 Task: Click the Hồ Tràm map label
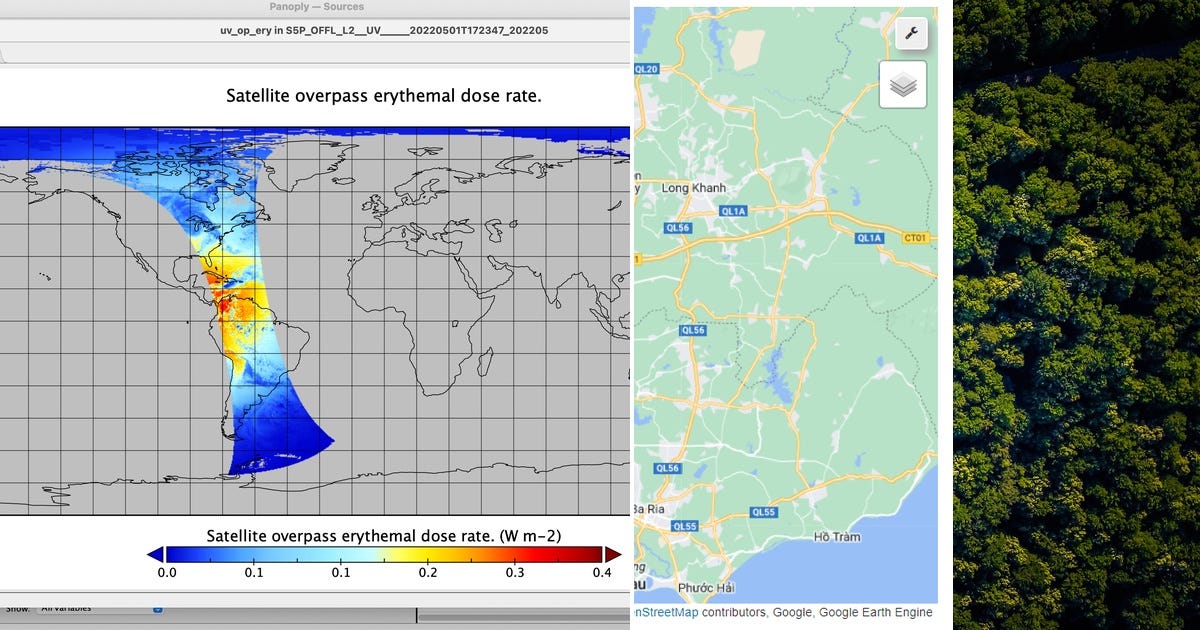(836, 537)
